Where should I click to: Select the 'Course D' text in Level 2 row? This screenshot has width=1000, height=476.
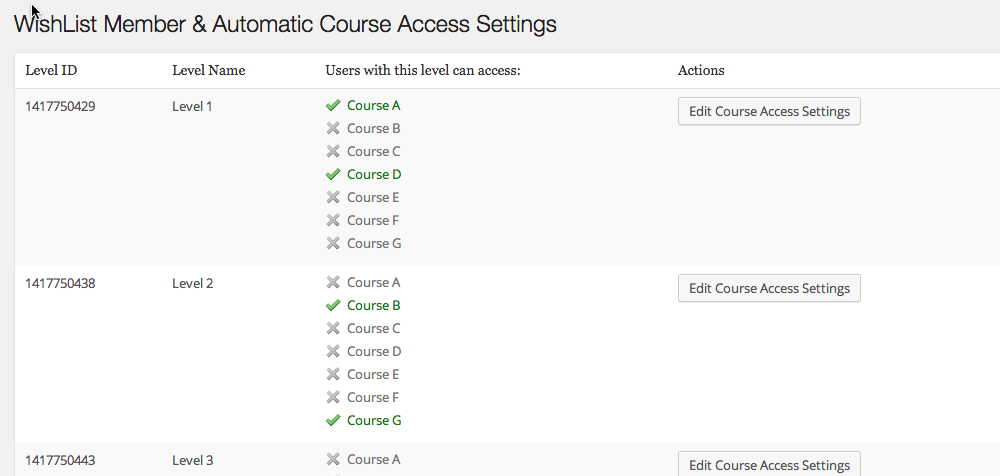[x=374, y=351]
